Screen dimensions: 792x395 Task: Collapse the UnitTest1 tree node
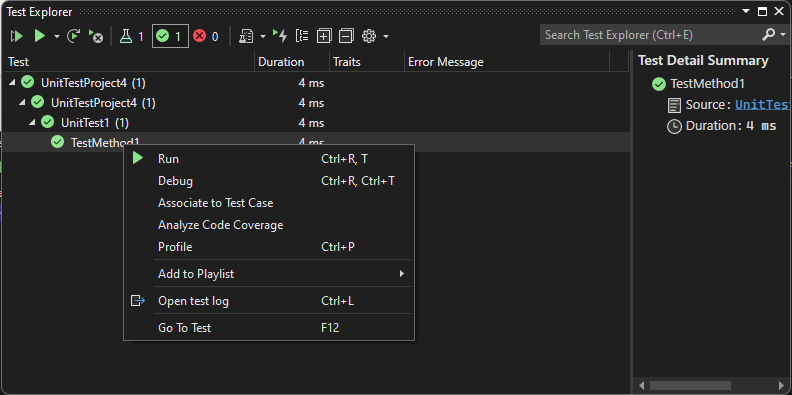(x=32, y=122)
